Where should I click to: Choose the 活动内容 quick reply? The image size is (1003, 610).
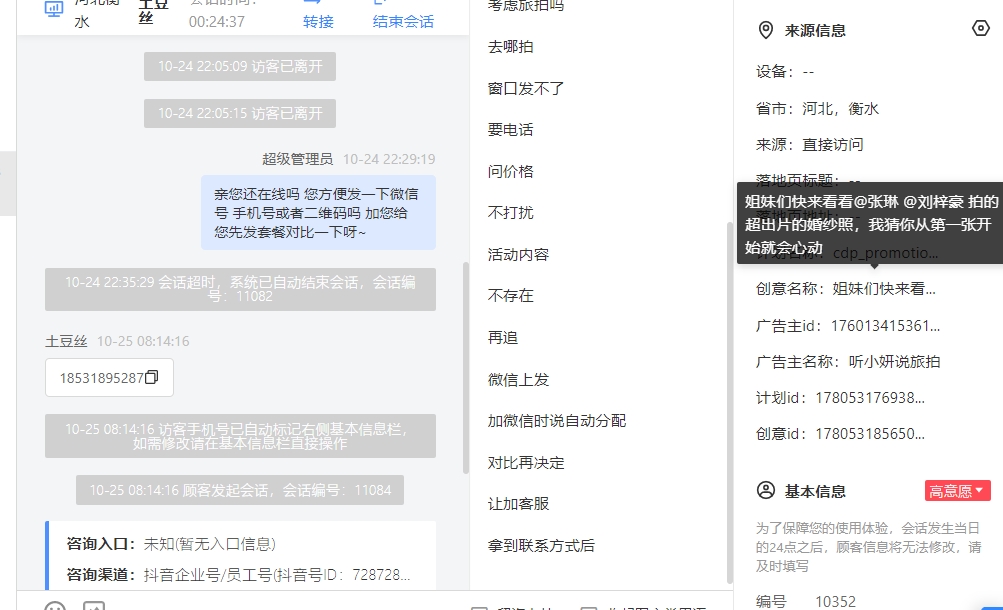point(518,254)
